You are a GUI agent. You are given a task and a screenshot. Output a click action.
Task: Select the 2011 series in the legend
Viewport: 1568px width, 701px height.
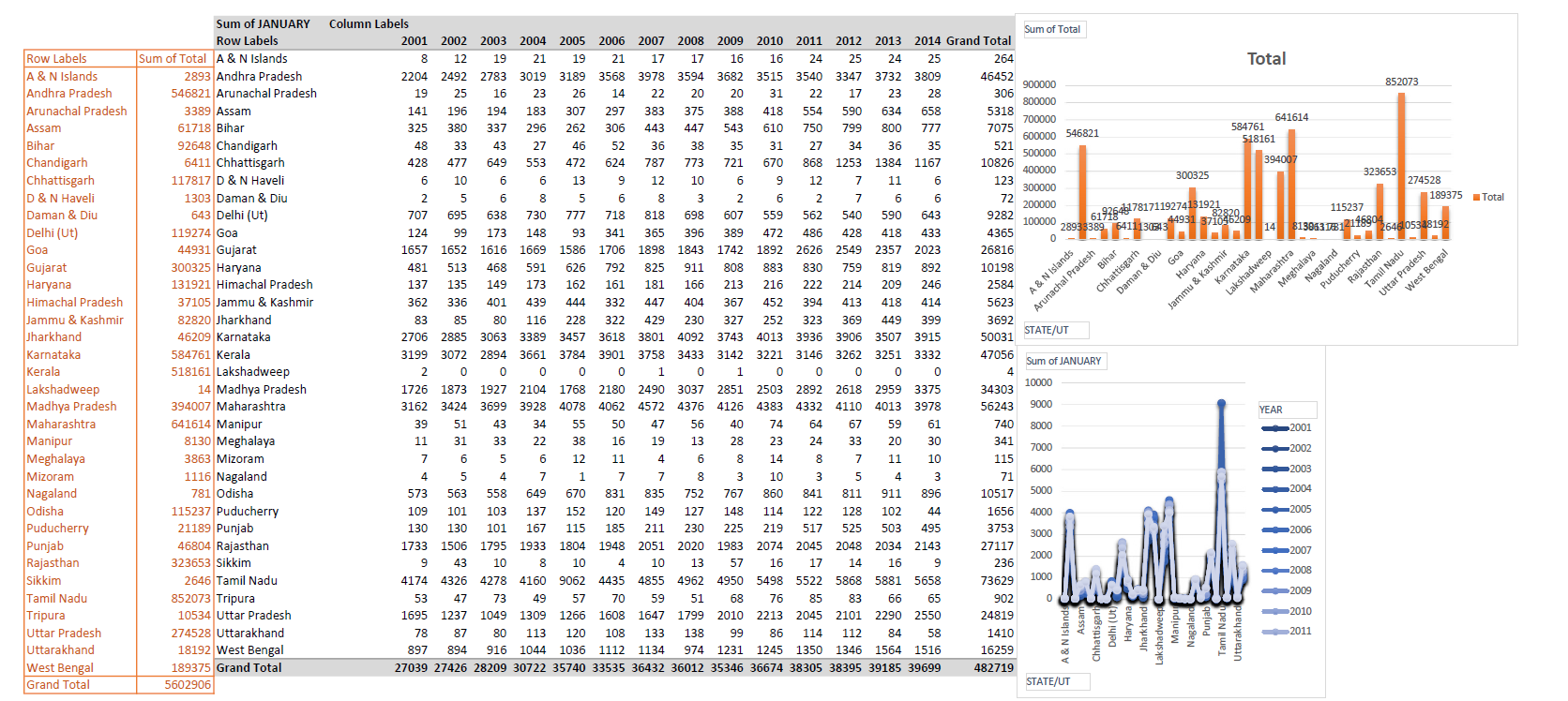(1287, 631)
